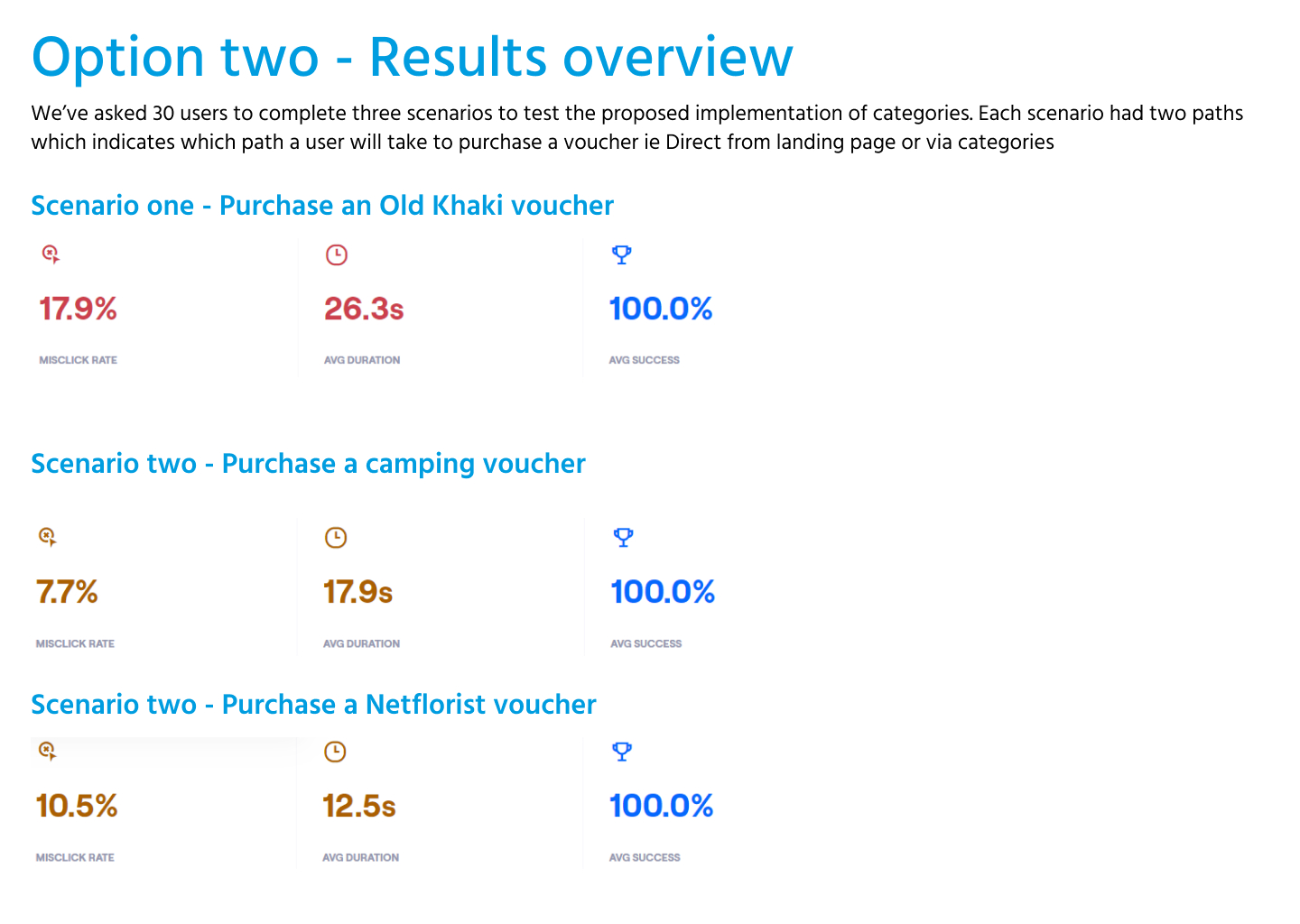This screenshot has width=1300, height=924.
Task: Click the trophy icon in camping voucher scenario
Action: click(x=623, y=537)
